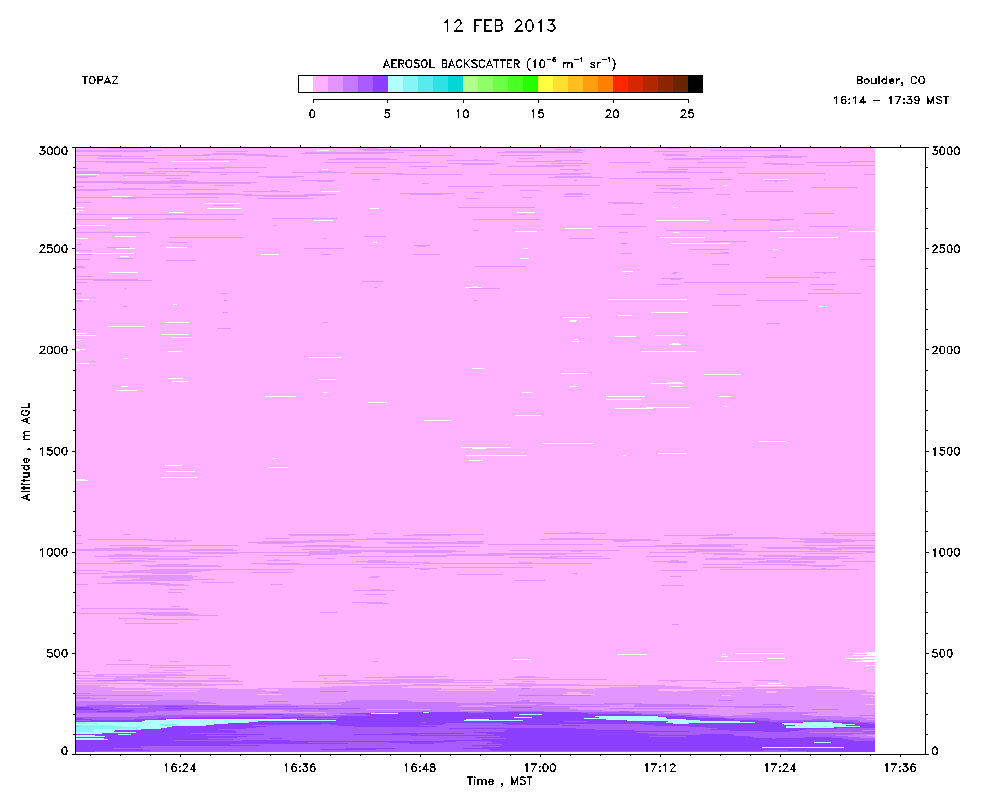The height and width of the screenshot is (800, 1000).
Task: Click 2000 on the right altitude axis
Action: 946,350
